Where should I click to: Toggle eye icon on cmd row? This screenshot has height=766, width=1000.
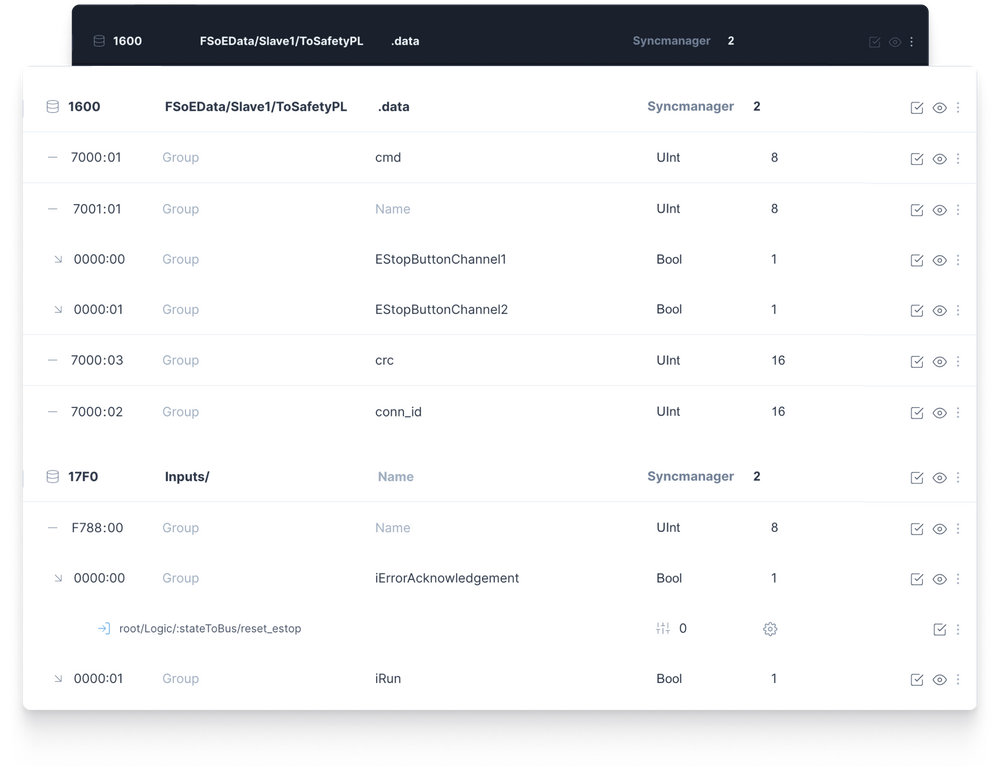[x=939, y=159]
